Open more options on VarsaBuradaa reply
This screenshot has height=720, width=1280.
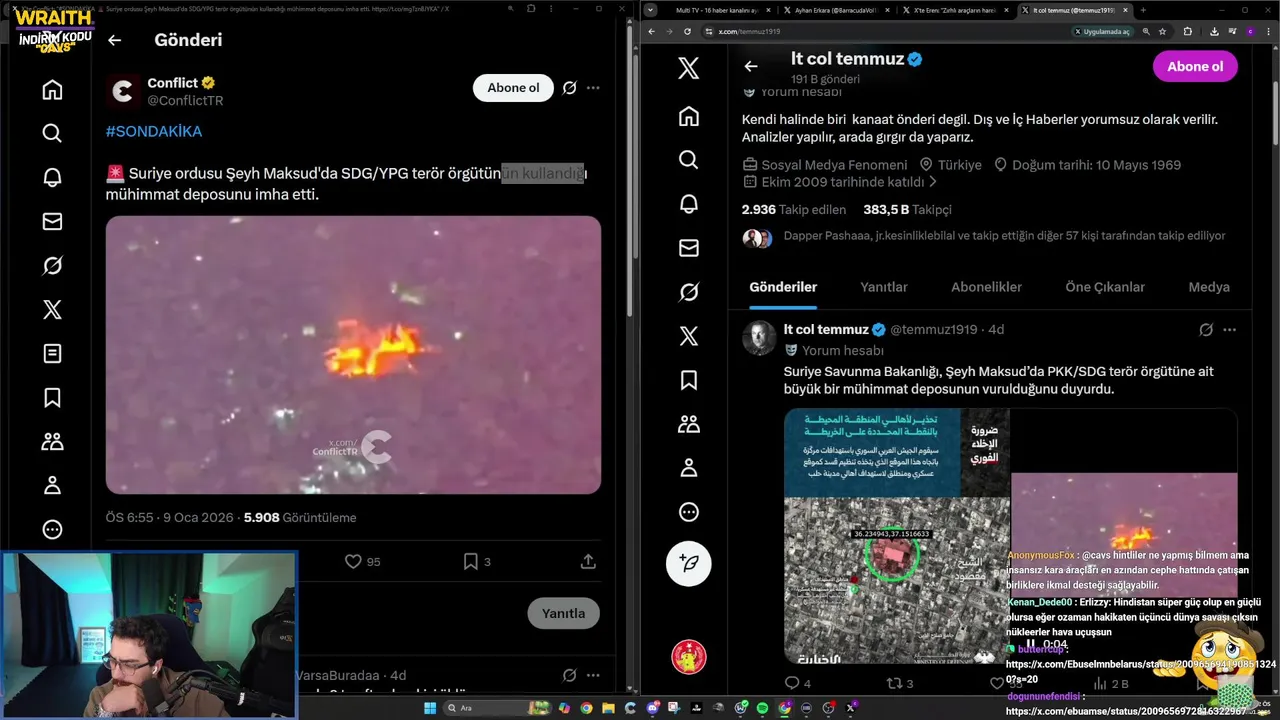[x=593, y=675]
